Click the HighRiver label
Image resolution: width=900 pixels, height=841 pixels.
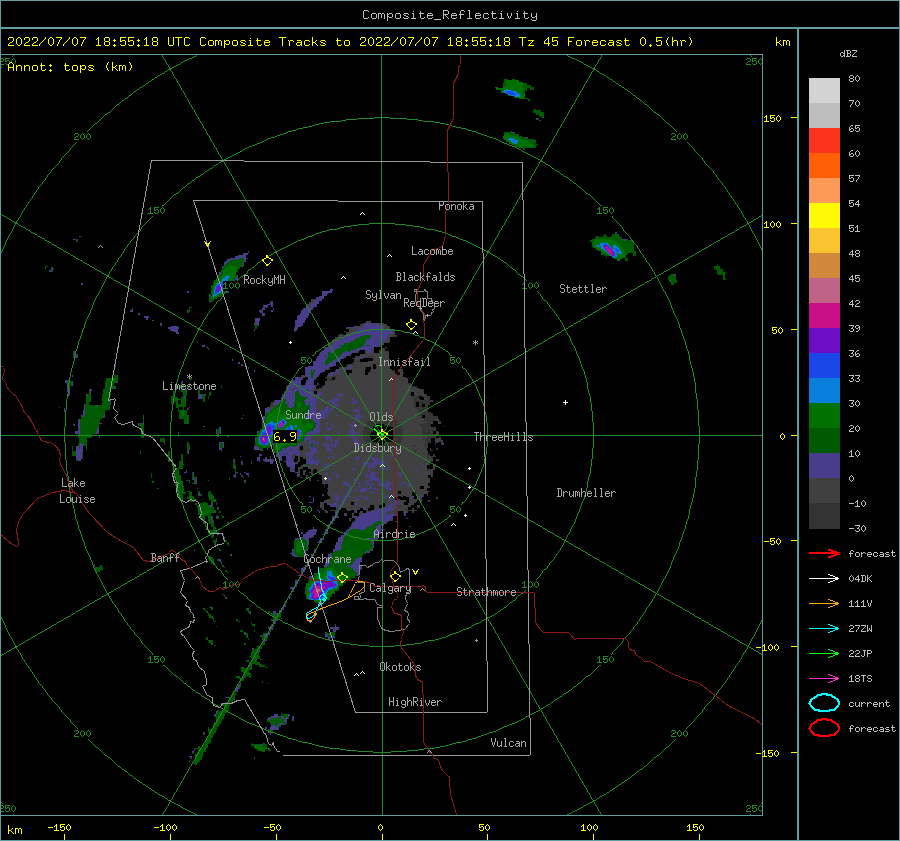tap(415, 702)
